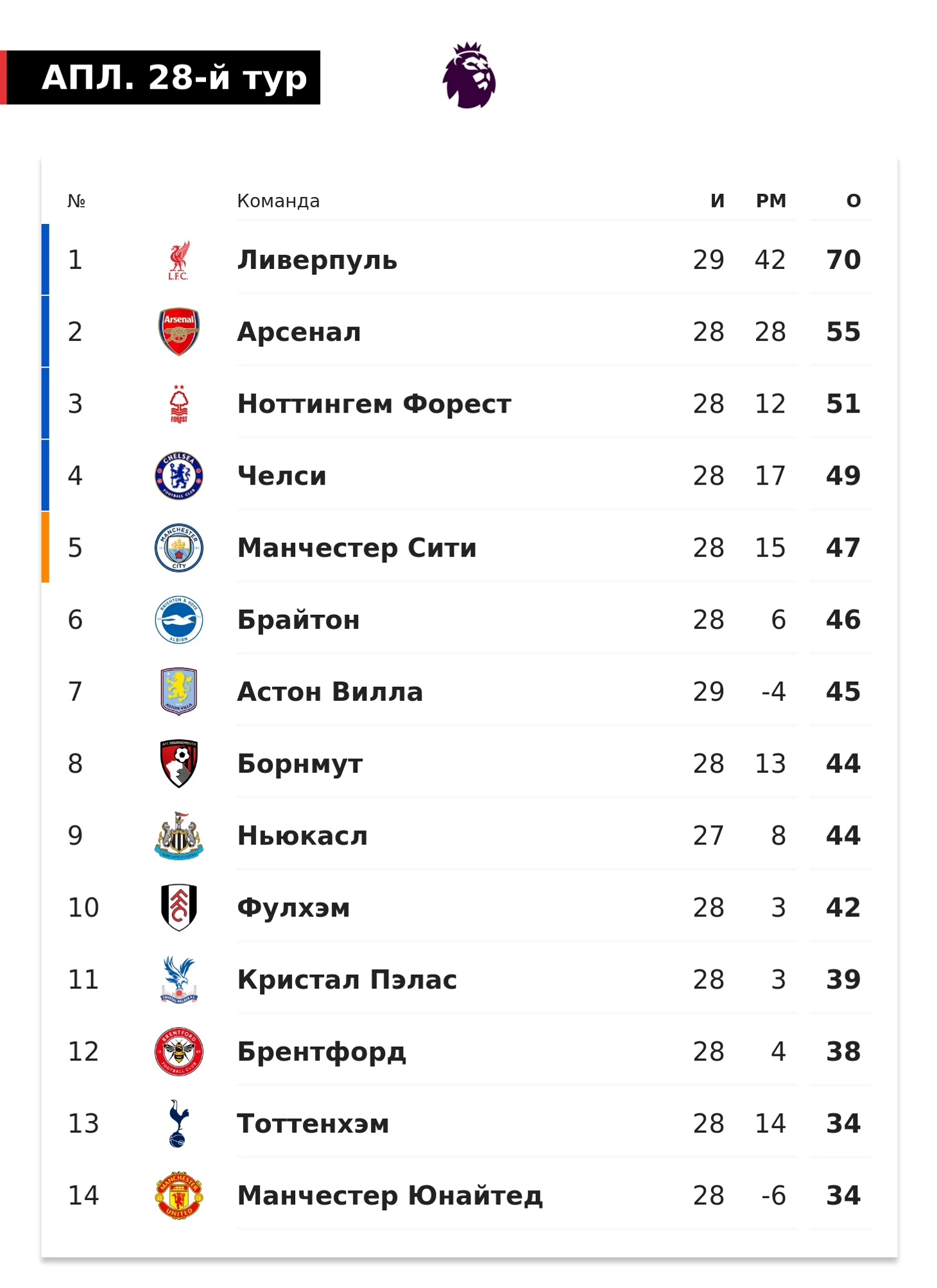Click the Брентфорд team name
This screenshot has width=937, height=1288.
coord(322,1052)
